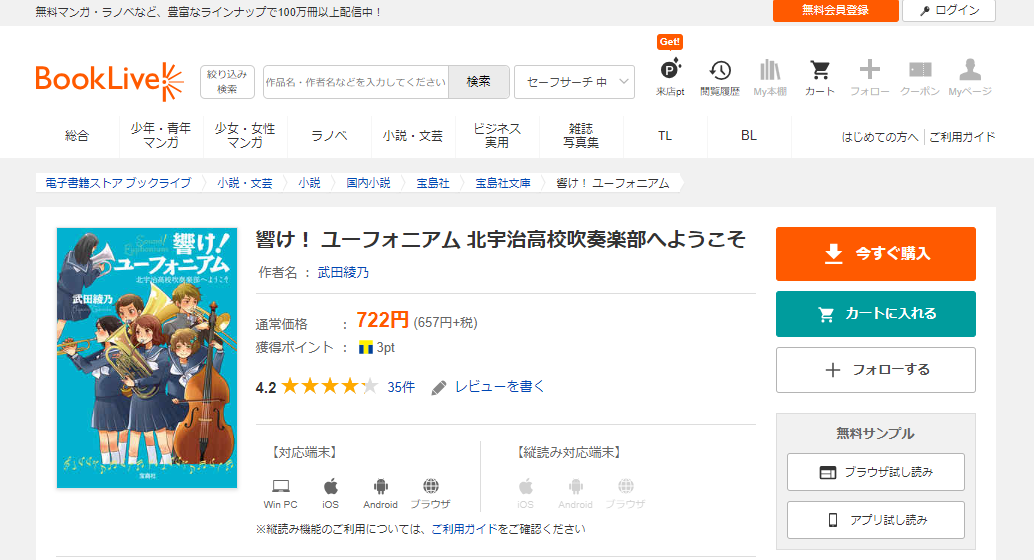Image resolution: width=1034 pixels, height=560 pixels.
Task: Click the iOS icon under 対応端末
Action: (330, 487)
